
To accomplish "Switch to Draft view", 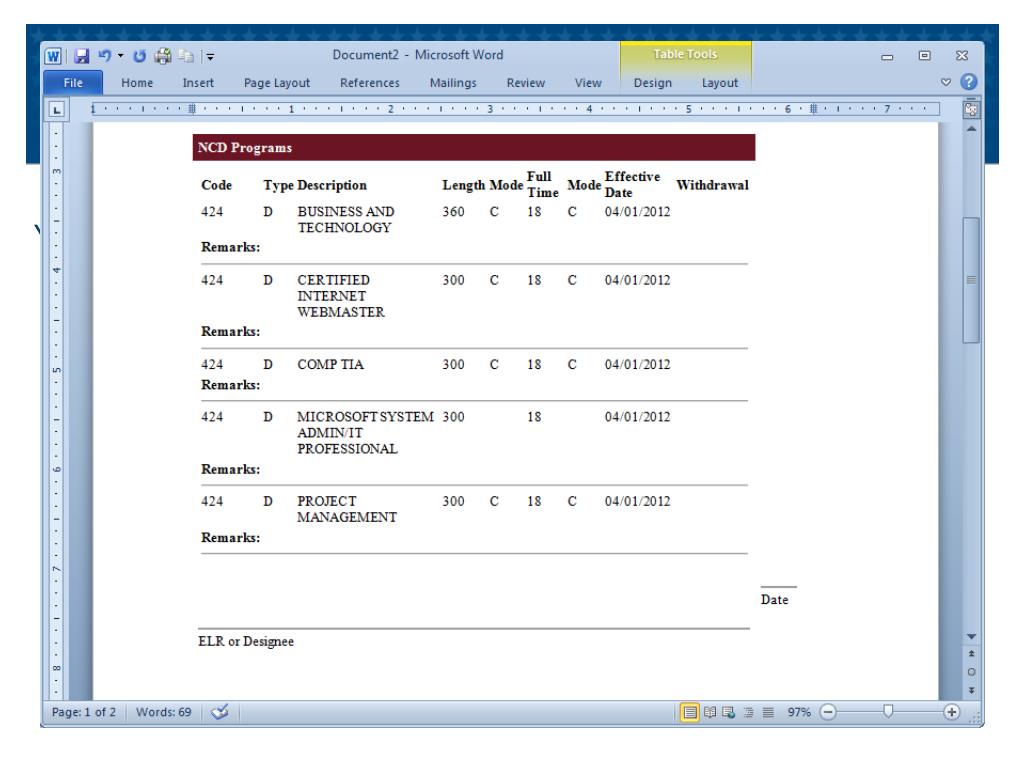I will [768, 712].
